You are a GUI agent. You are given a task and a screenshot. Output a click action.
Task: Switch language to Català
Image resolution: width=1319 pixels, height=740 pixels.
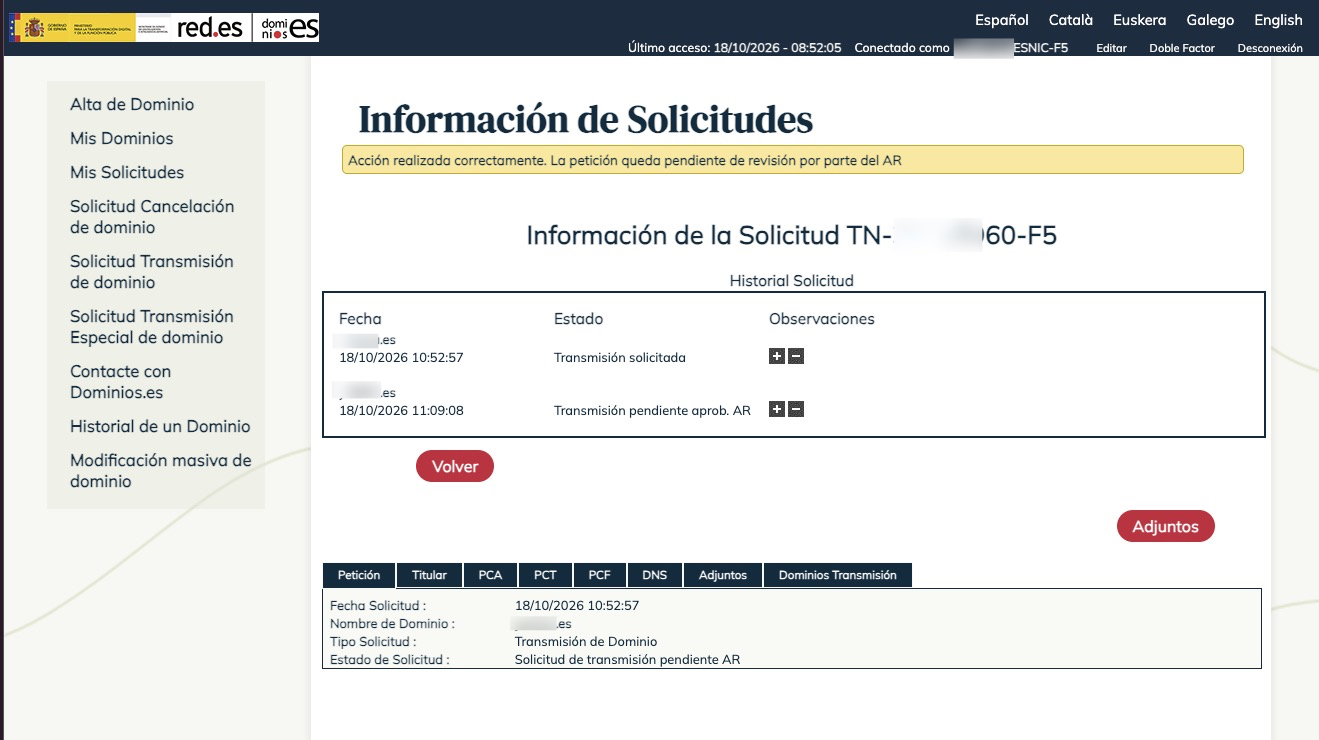(x=1071, y=20)
